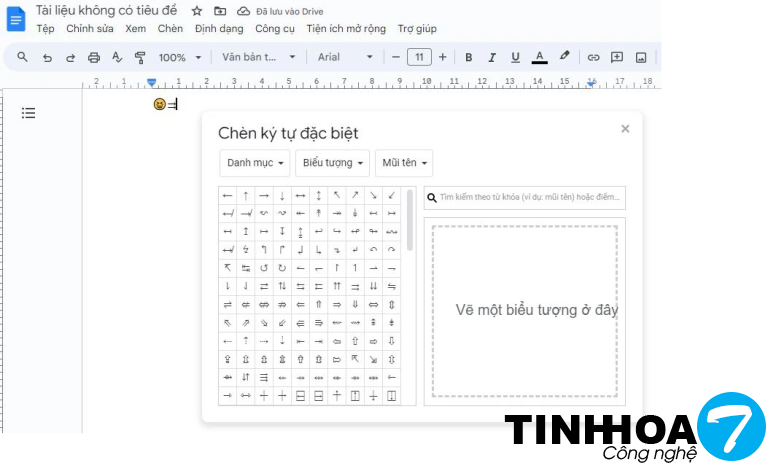This screenshot has width=768, height=471.
Task: Open the text color picker
Action: tap(540, 58)
